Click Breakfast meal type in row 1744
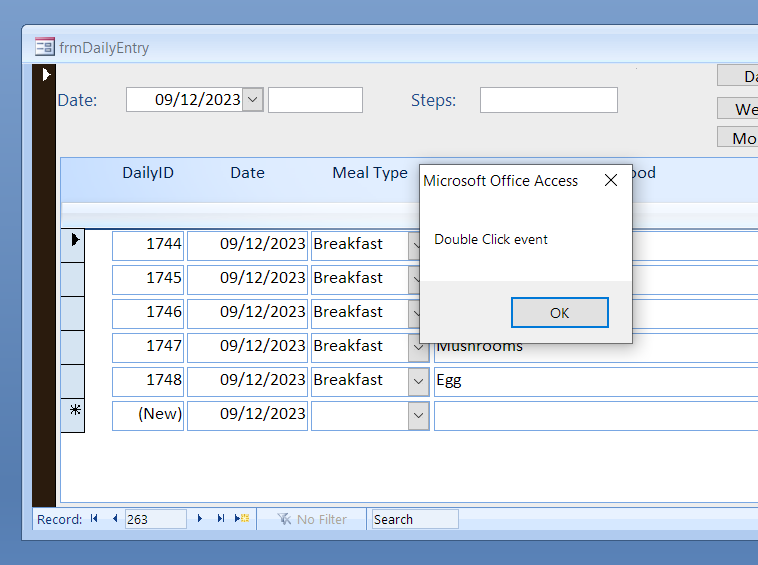 (x=360, y=246)
